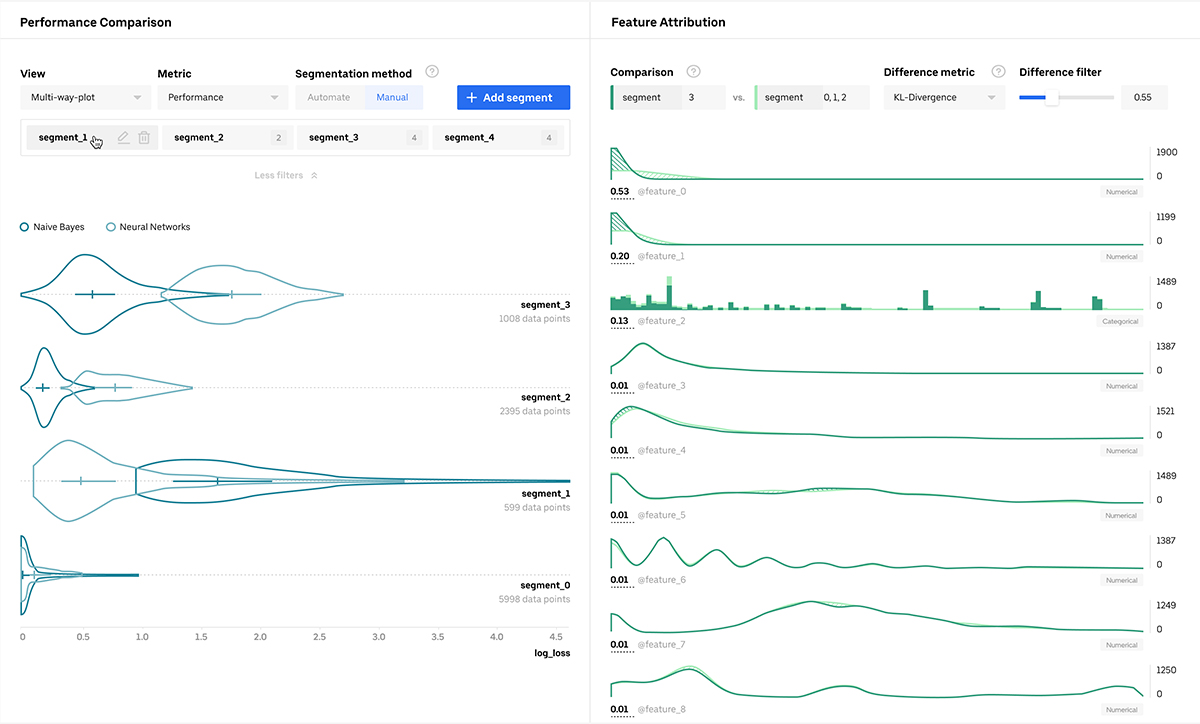This screenshot has width=1200, height=724.
Task: Open the Metric Performance dropdown
Action: point(222,97)
